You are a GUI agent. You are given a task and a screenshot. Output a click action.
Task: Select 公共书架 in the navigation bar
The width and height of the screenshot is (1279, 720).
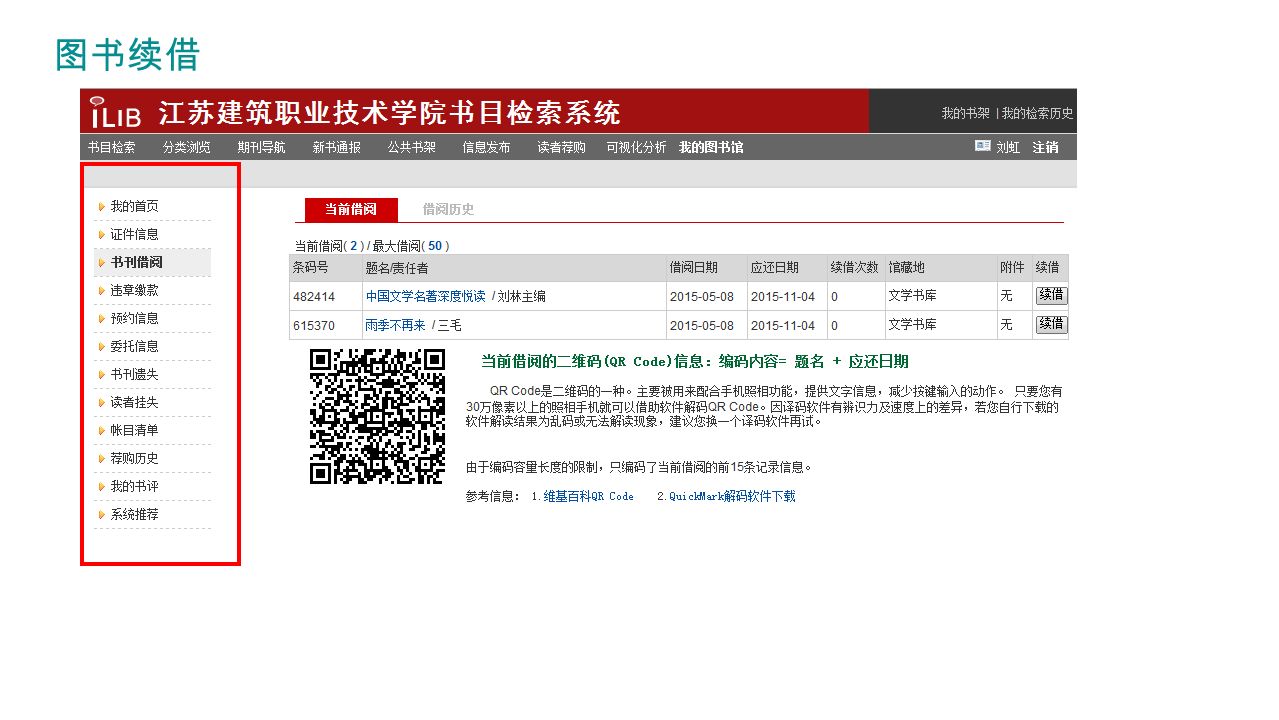(x=411, y=147)
